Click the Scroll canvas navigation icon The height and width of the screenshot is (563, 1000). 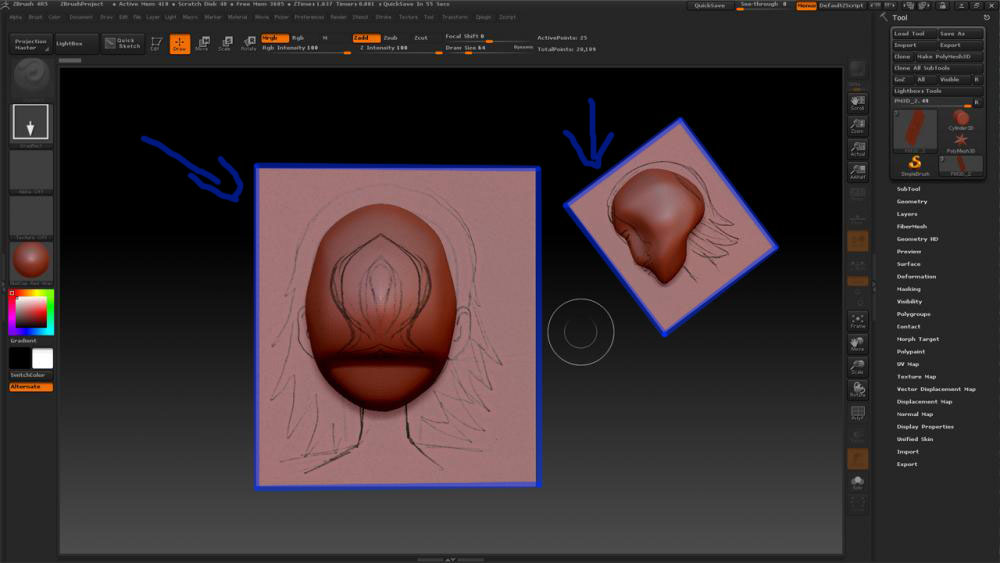pyautogui.click(x=857, y=103)
